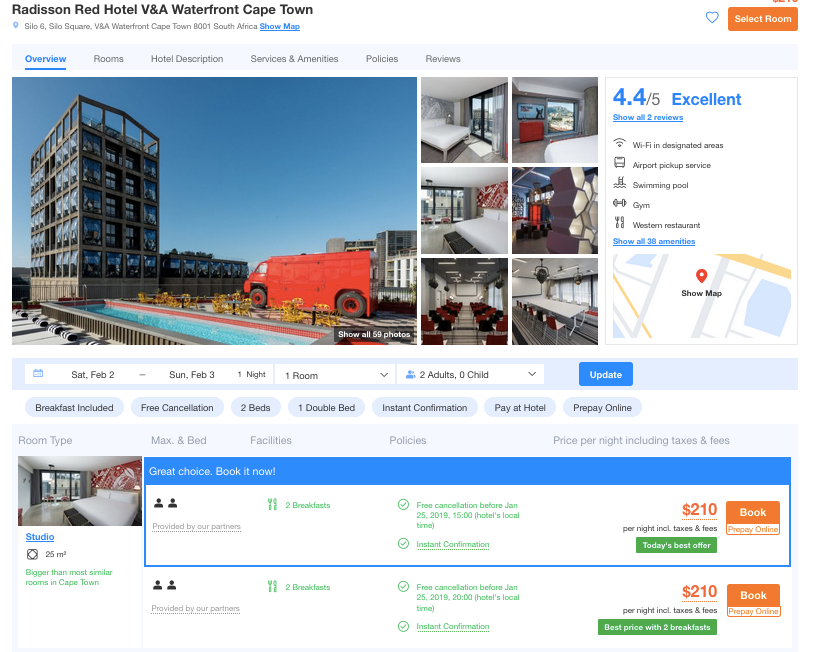815x652 pixels.
Task: Click the calendar icon in date field
Action: (x=38, y=374)
